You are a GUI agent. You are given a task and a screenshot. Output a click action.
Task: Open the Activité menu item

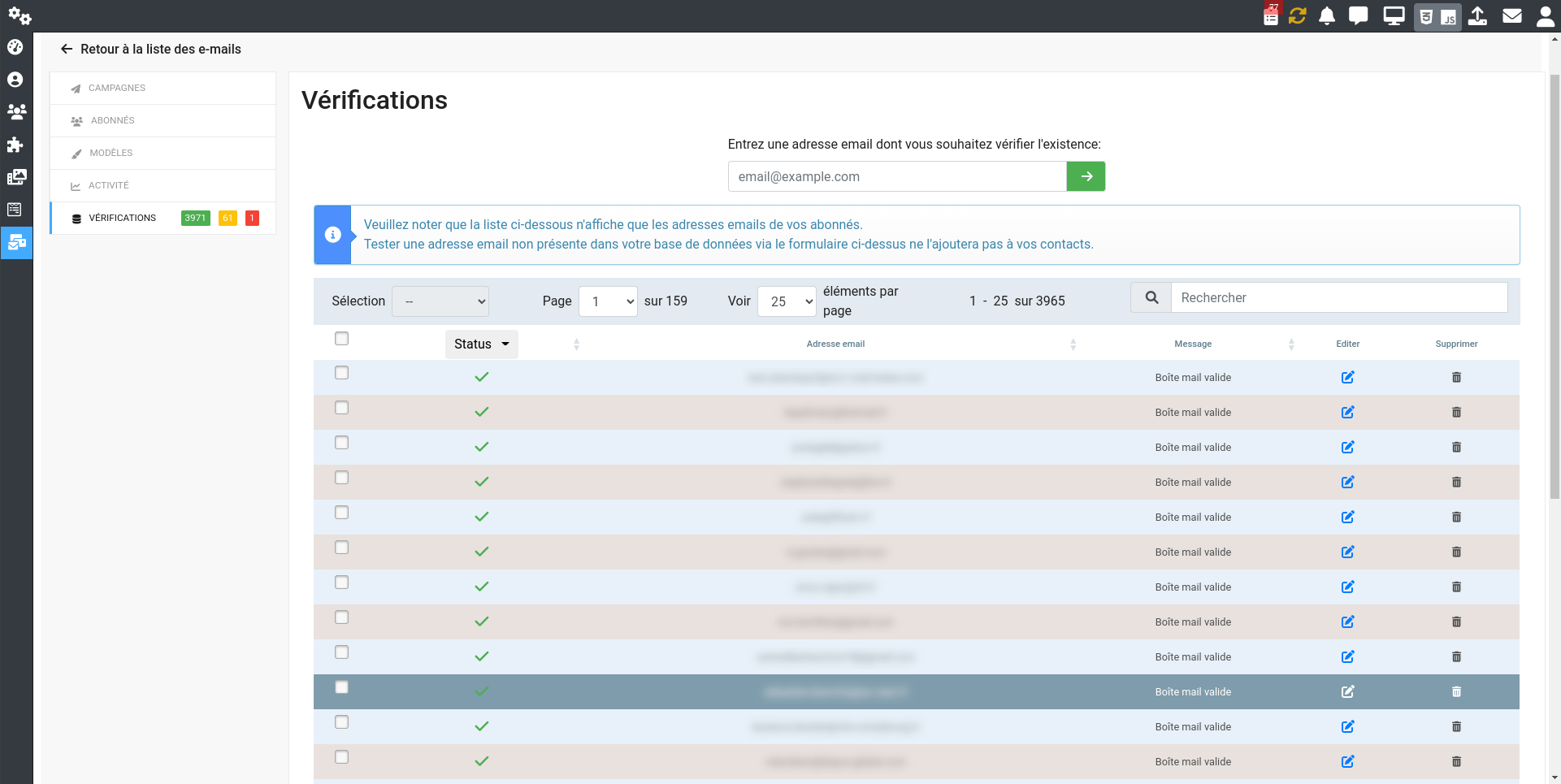(x=163, y=185)
